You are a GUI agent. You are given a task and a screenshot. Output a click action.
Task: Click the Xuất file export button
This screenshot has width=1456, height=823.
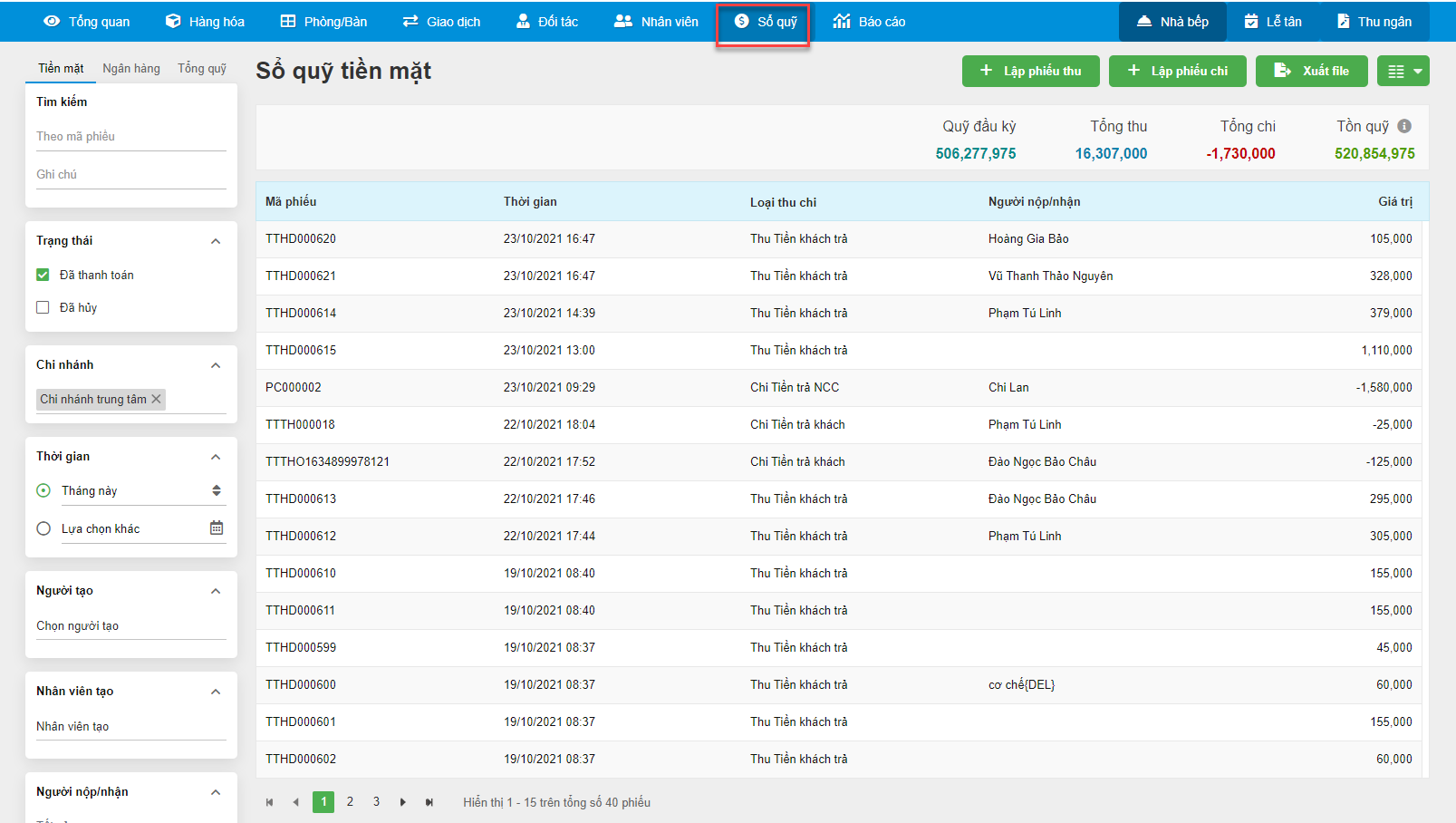[x=1312, y=71]
